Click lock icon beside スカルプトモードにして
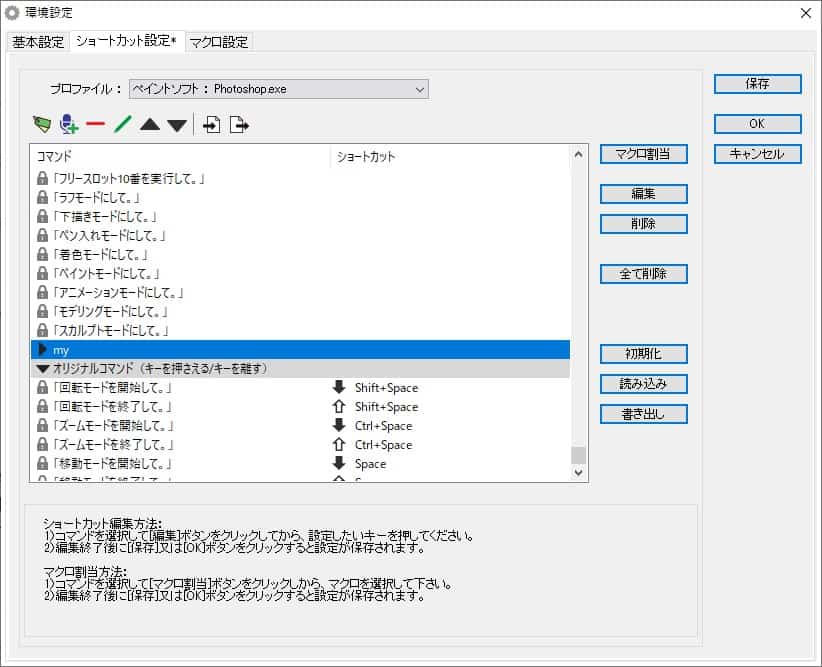Image resolution: width=822 pixels, height=667 pixels. [x=42, y=330]
